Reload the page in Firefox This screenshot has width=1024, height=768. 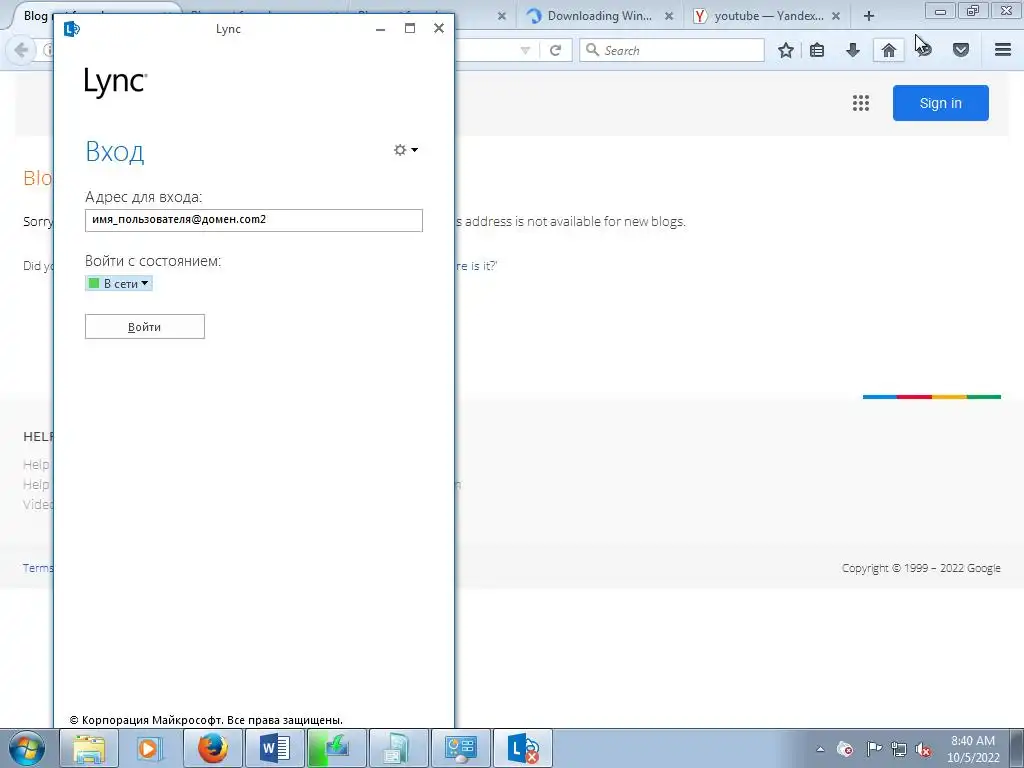[555, 50]
